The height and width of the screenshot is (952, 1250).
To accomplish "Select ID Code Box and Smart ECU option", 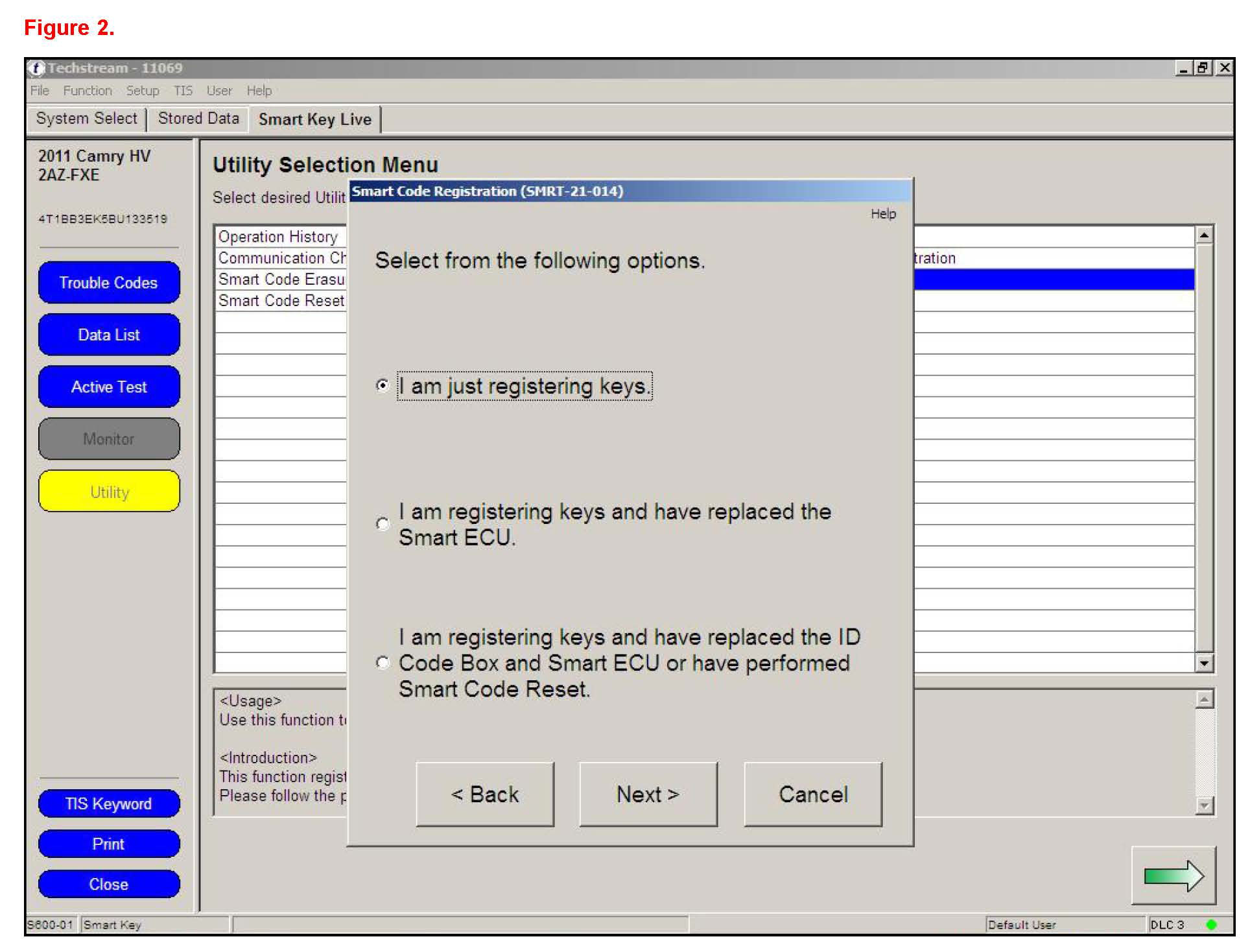I will click(x=383, y=663).
